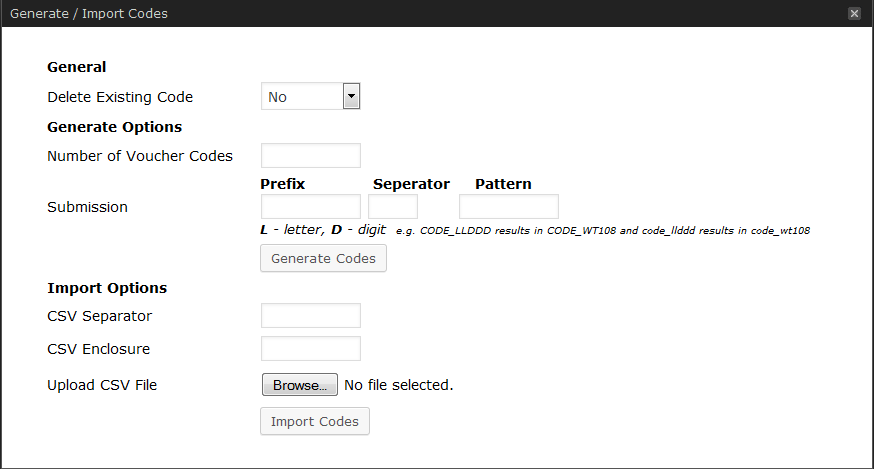Click the dialog title "Generate / Import Codes"
Screen dimensions: 874x469
coord(89,14)
